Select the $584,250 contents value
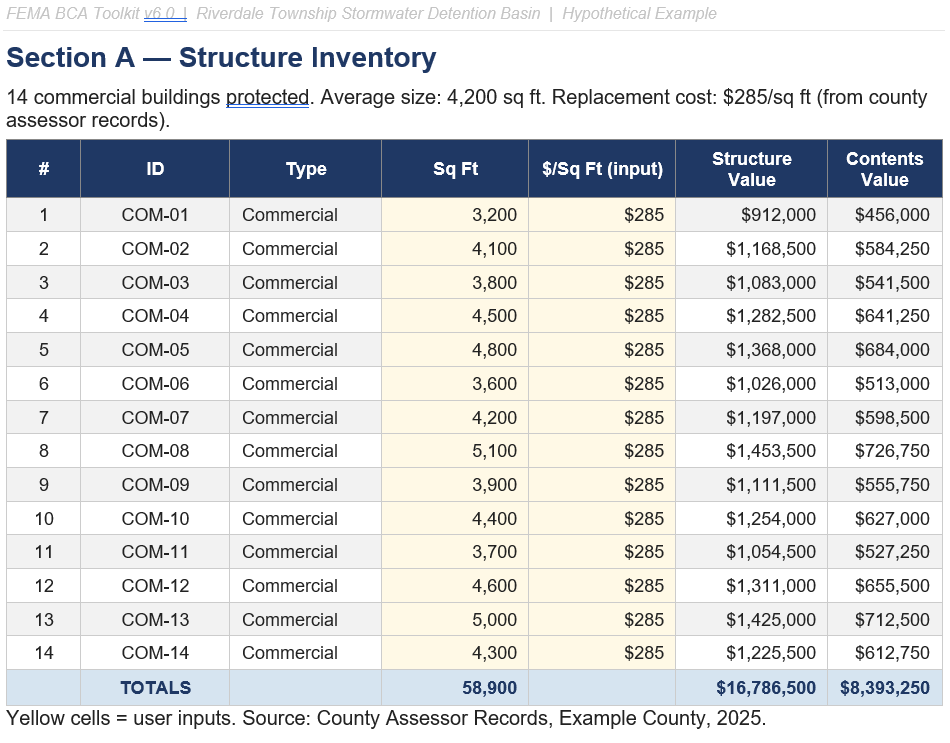 pos(885,248)
